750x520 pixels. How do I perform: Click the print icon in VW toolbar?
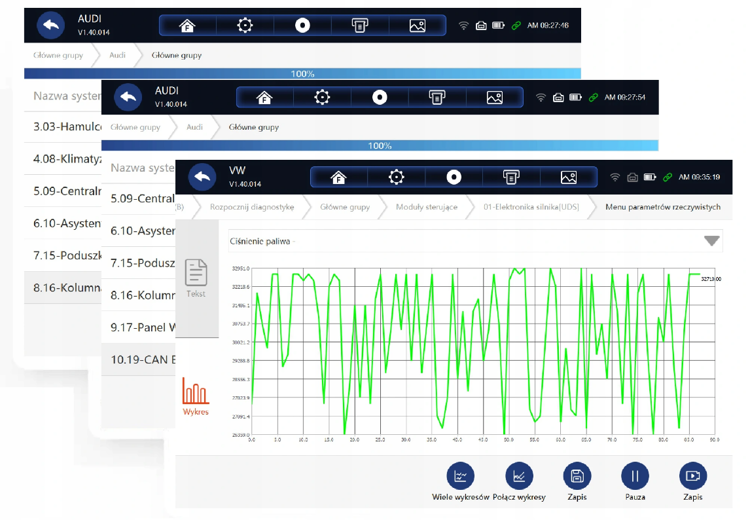pos(511,177)
